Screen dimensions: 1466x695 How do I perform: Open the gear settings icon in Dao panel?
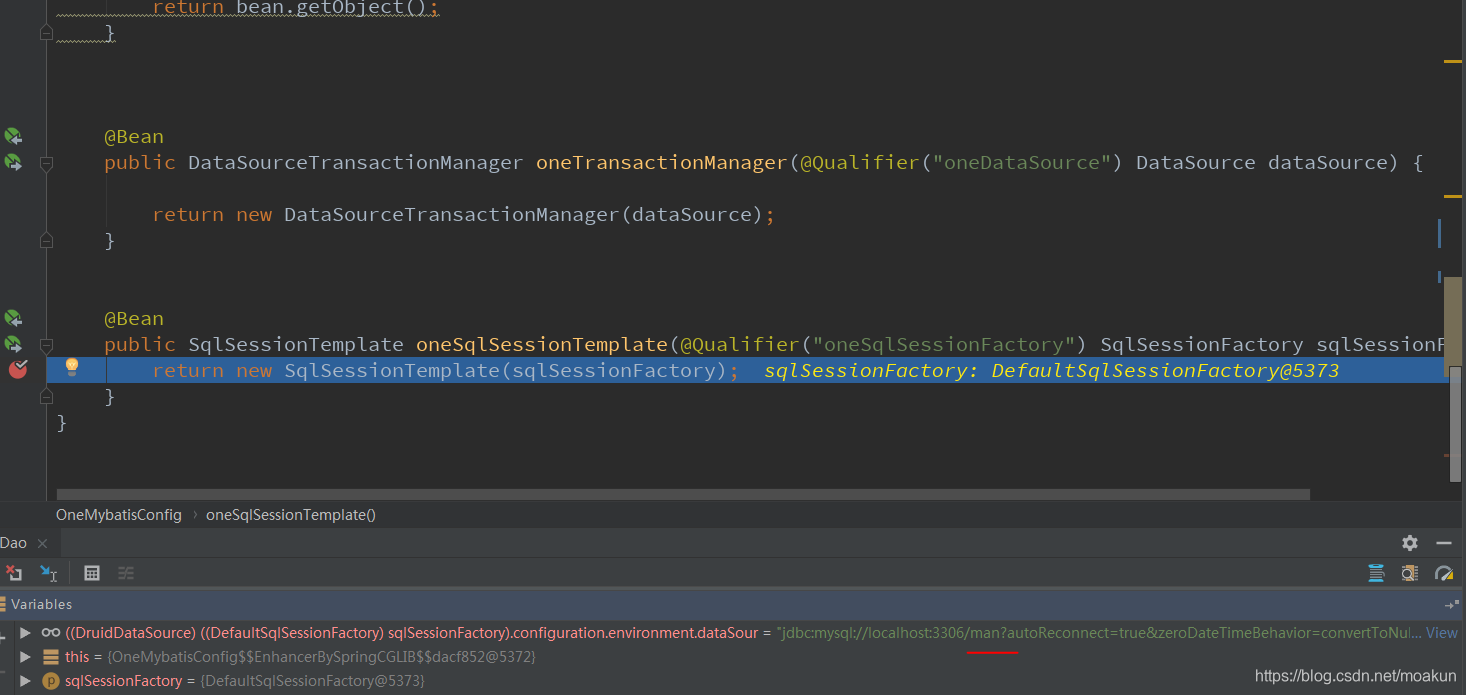click(x=1410, y=543)
